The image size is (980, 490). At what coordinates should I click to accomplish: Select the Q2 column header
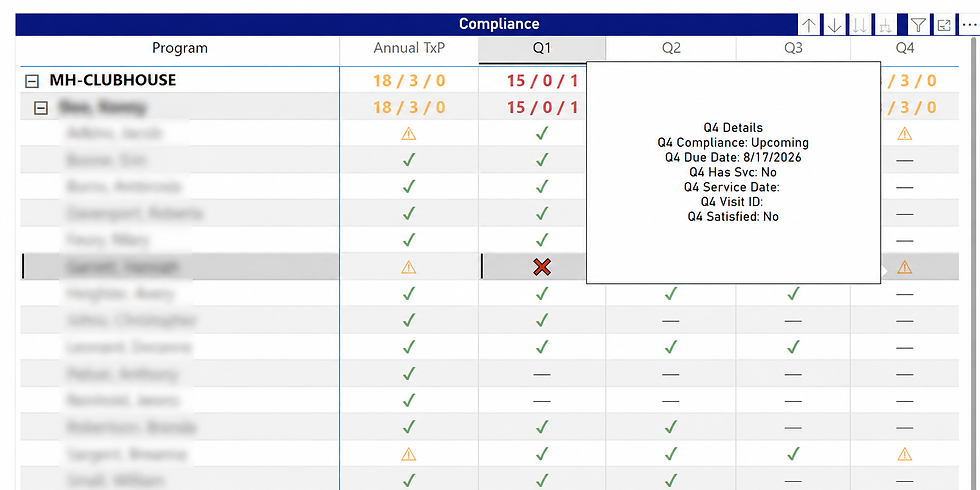671,48
